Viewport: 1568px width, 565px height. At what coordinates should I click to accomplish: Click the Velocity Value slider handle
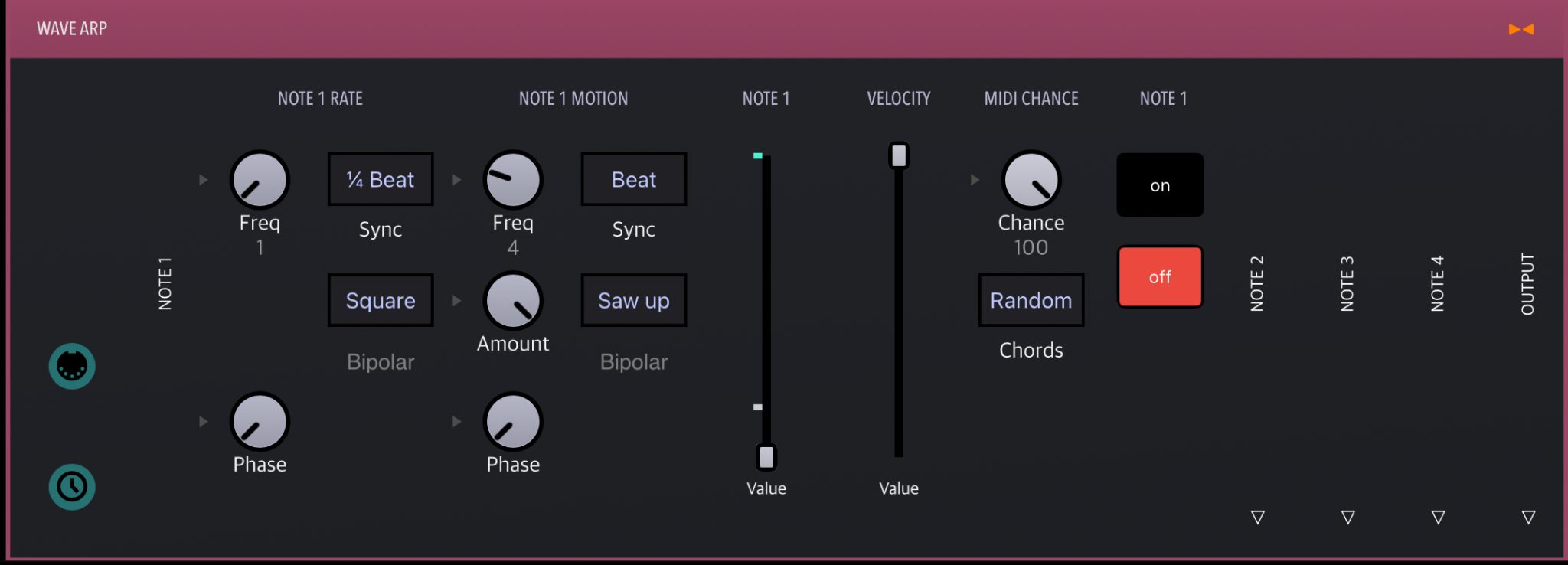899,156
